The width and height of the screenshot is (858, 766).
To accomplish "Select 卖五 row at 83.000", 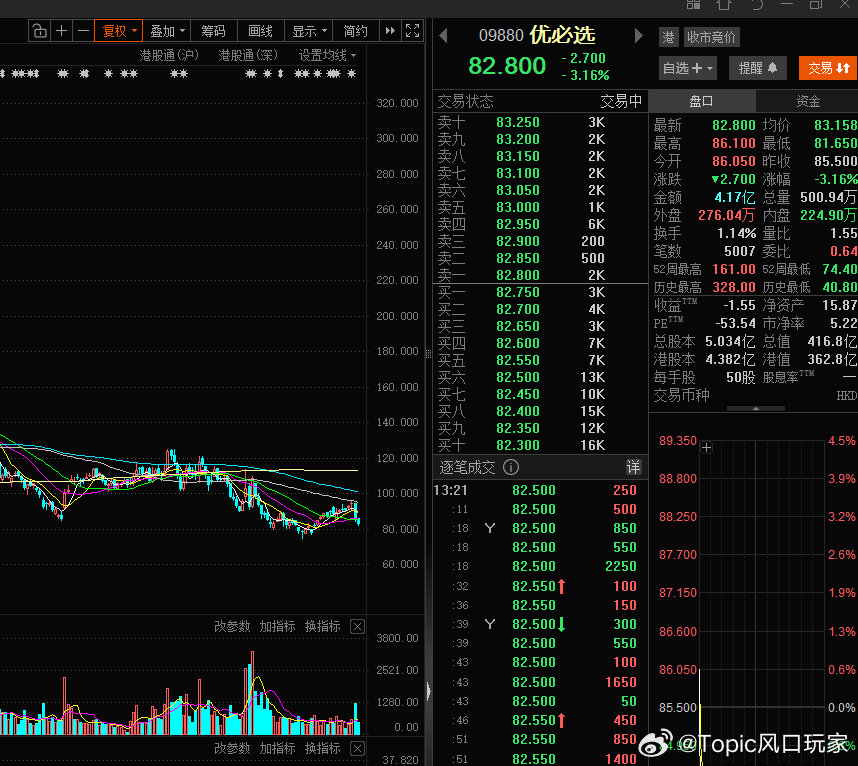I will click(540, 207).
